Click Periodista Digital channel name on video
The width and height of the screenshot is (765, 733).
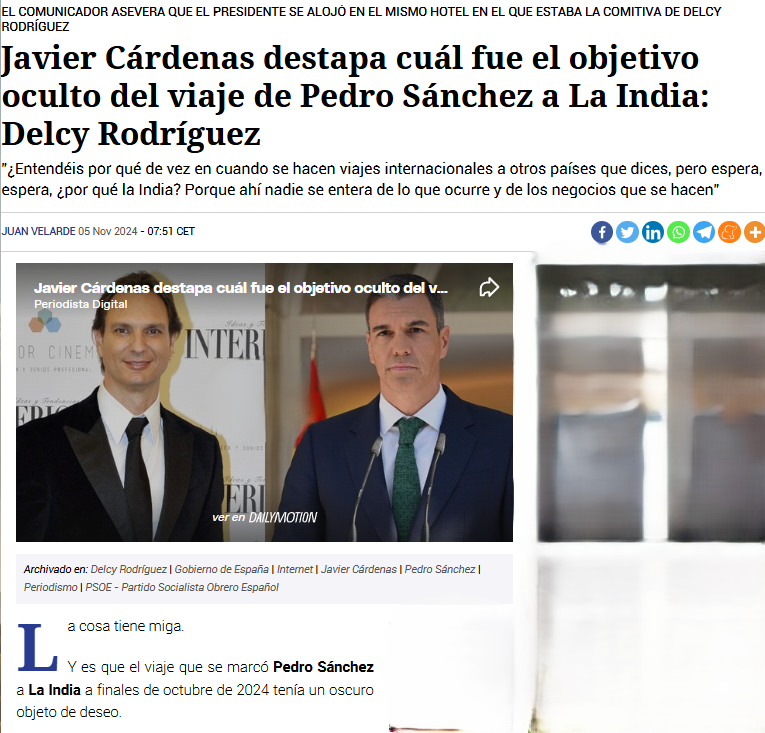tap(81, 304)
